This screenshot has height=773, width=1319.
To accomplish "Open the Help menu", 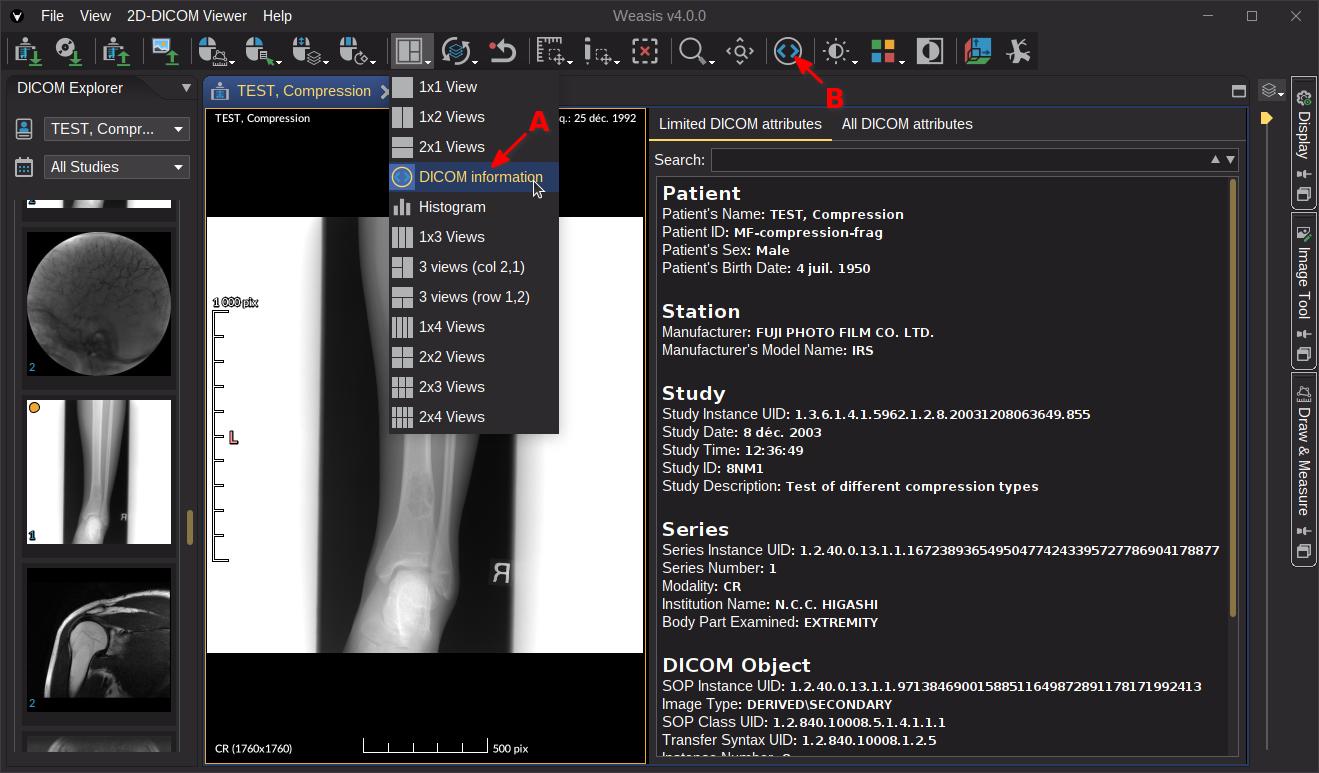I will coord(277,16).
